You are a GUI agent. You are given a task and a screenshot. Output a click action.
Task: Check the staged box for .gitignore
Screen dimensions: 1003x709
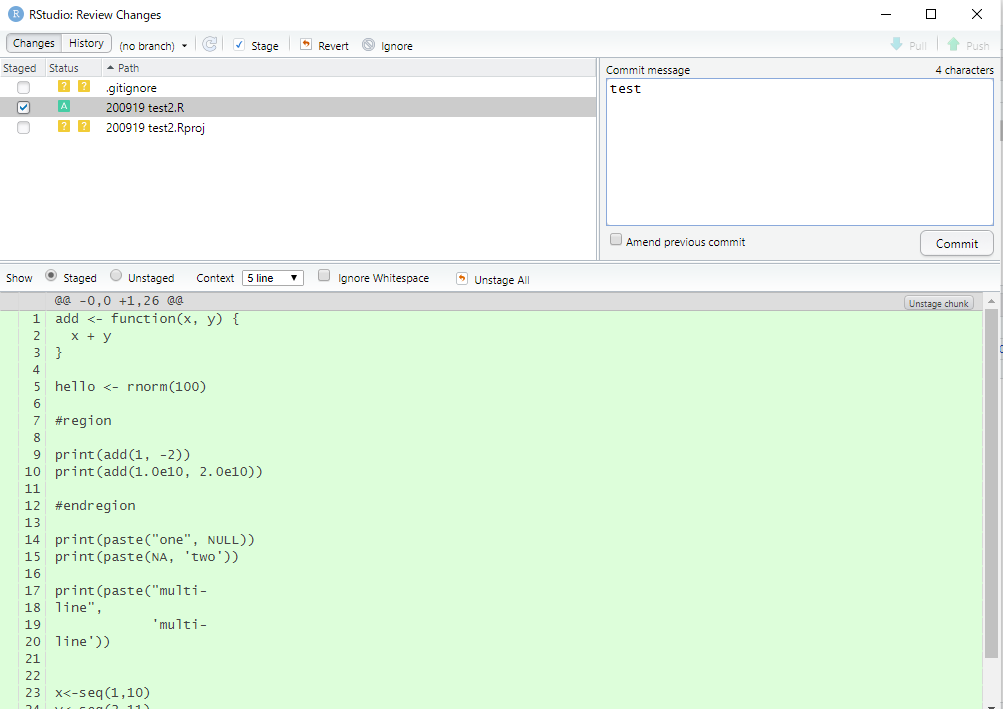click(x=24, y=88)
